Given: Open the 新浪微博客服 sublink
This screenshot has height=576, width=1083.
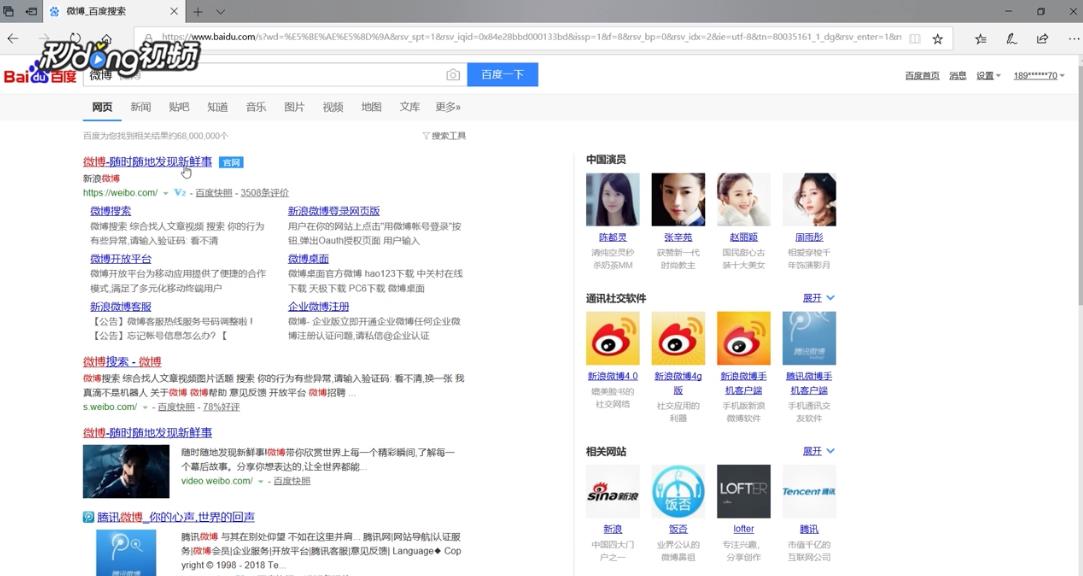Looking at the screenshot, I should pos(121,306).
